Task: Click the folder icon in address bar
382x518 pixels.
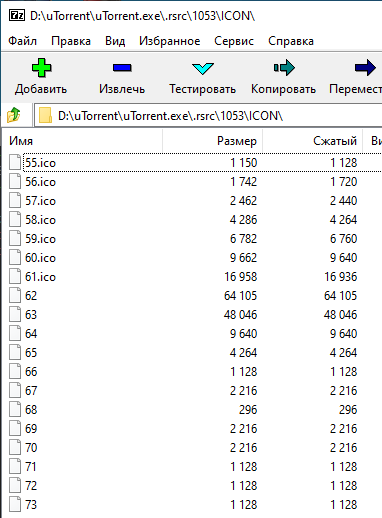Action: pos(45,115)
